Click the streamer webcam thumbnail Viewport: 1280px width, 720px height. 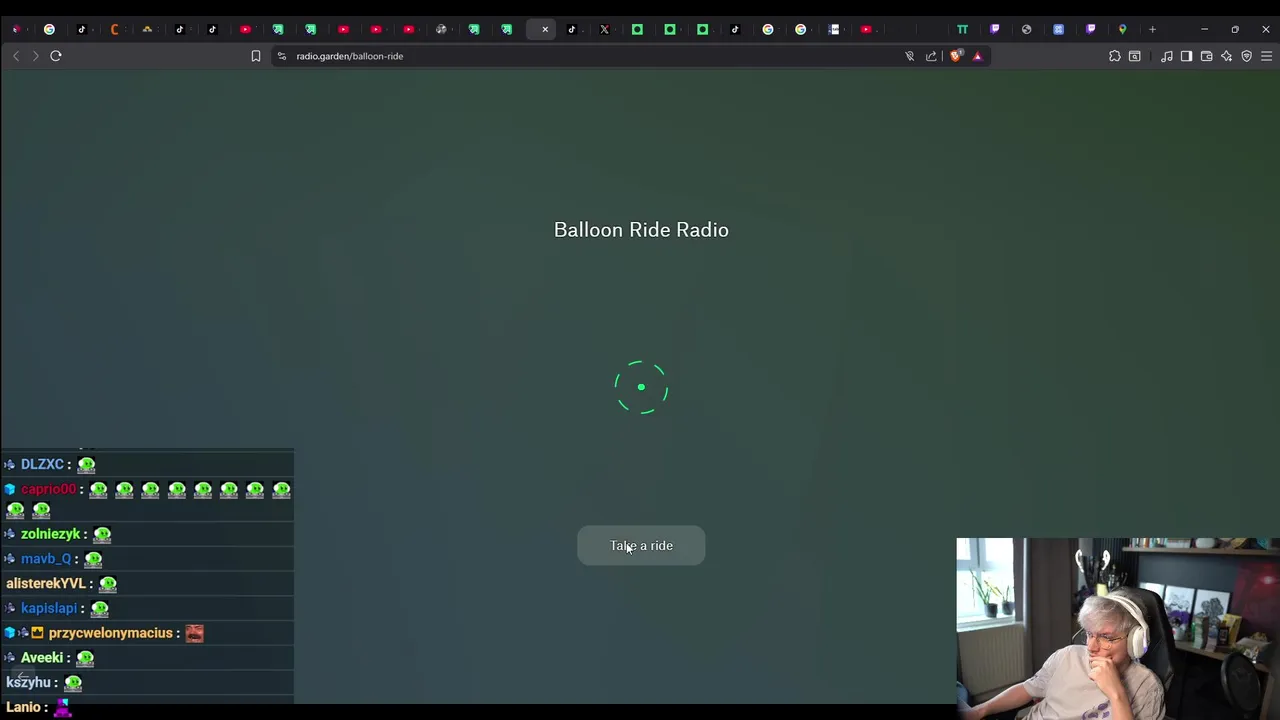pyautogui.click(x=1118, y=629)
